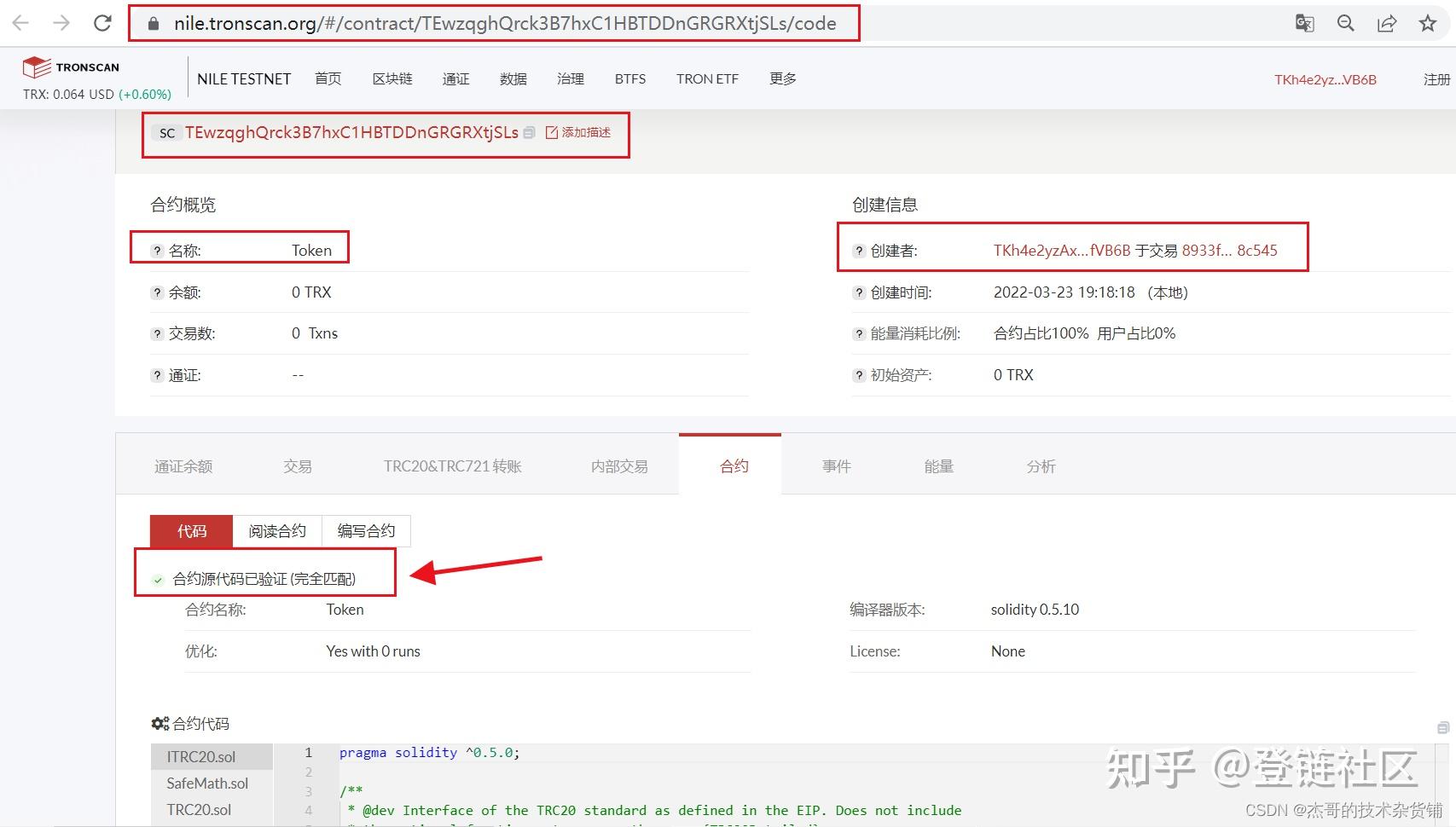Click help icon next to 余额

(x=157, y=292)
